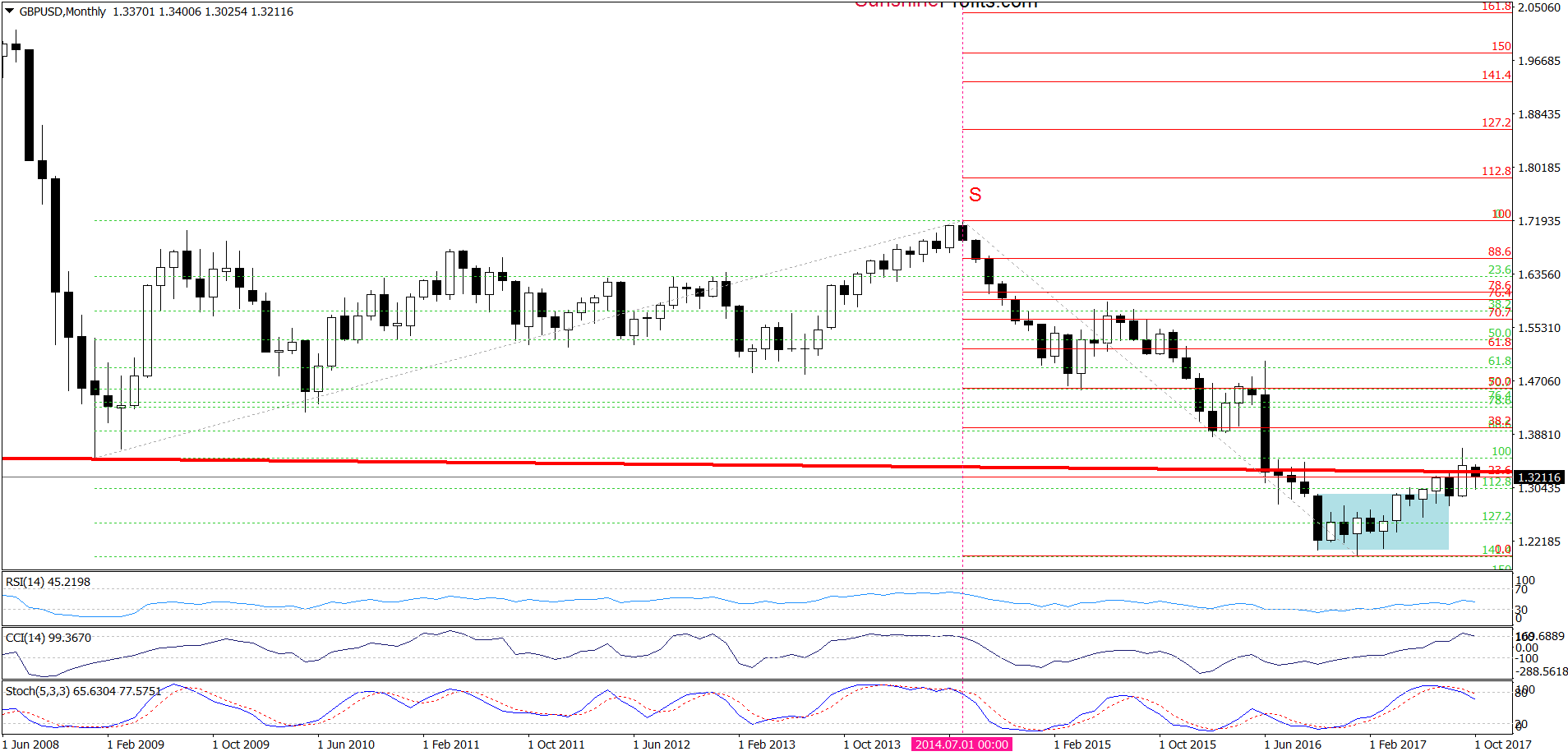Viewport: 1568px width, 756px height.
Task: Click the 88.6 Fibonacci retracement label
Action: (x=1499, y=251)
